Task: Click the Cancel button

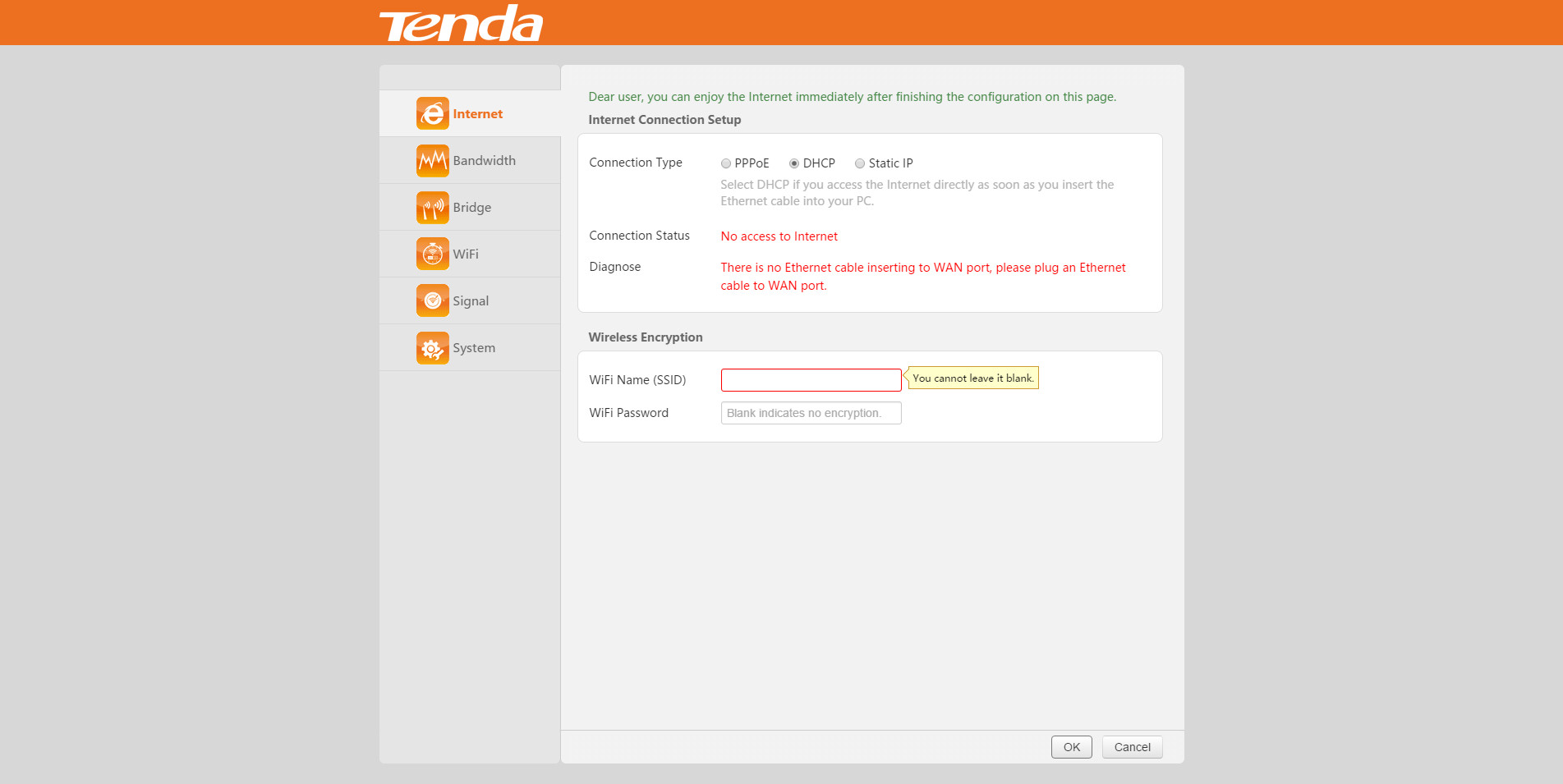Action: pos(1132,747)
